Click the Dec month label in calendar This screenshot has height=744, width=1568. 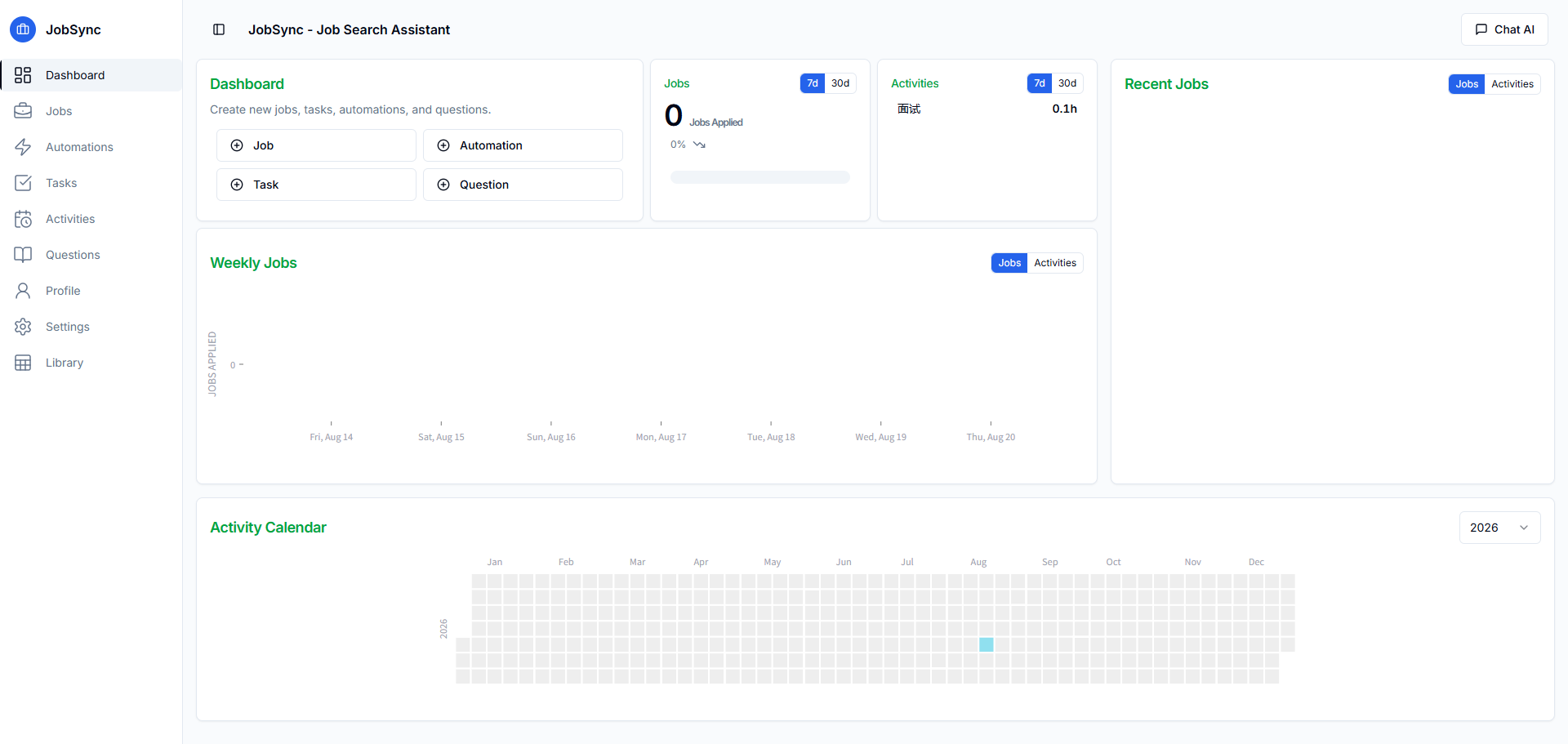1256,562
